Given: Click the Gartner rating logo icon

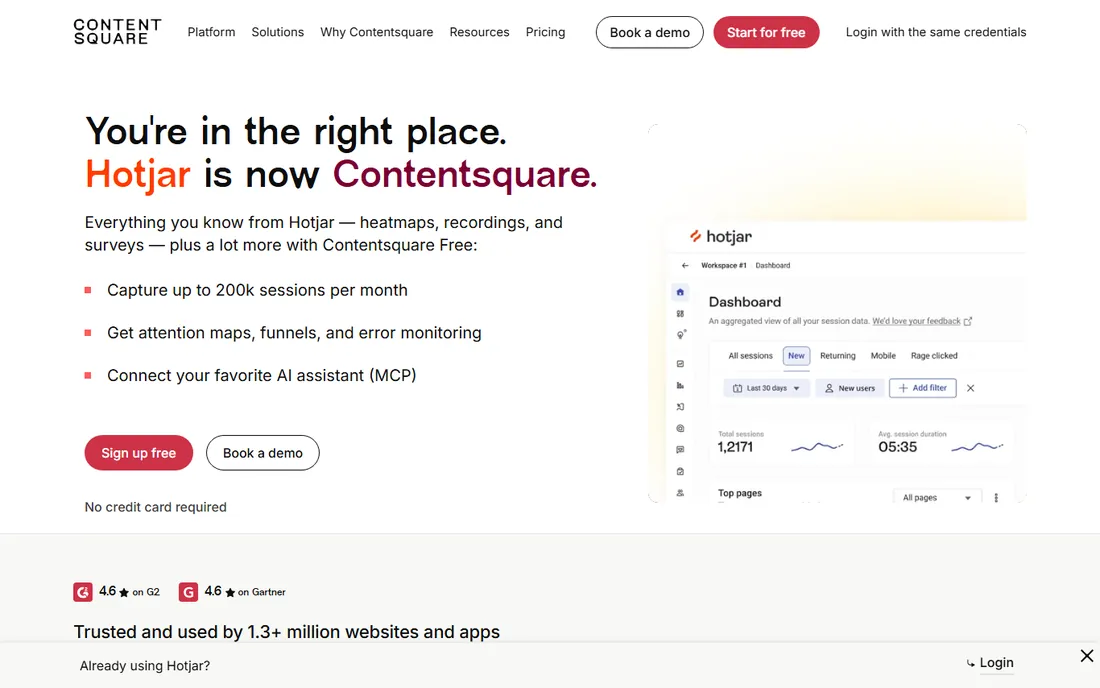Looking at the screenshot, I should tap(188, 592).
